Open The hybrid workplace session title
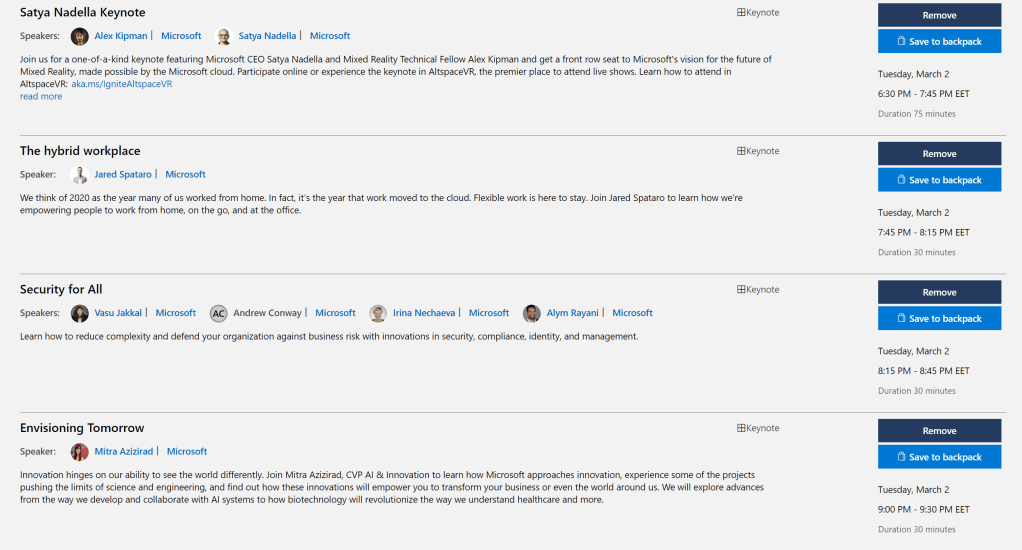The height and width of the screenshot is (550, 1022). click(x=80, y=151)
